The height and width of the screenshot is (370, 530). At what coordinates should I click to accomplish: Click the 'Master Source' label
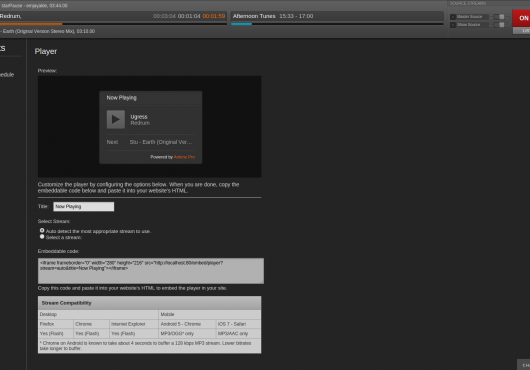[x=469, y=17]
